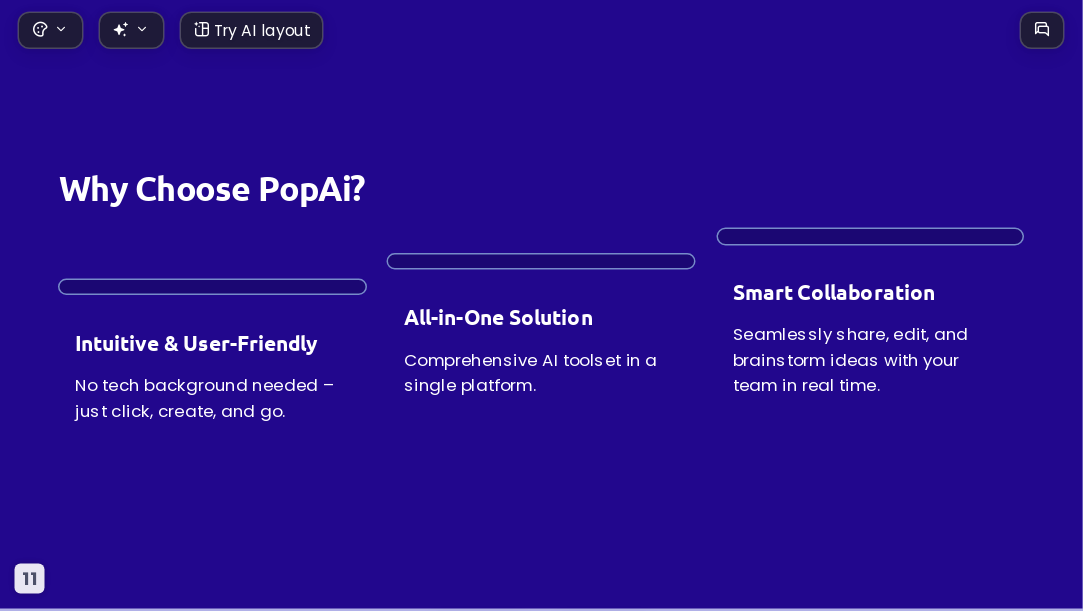Viewport: 1083px width, 611px height.
Task: Select the Intuitive & User-Friendly heading
Action: pos(196,343)
